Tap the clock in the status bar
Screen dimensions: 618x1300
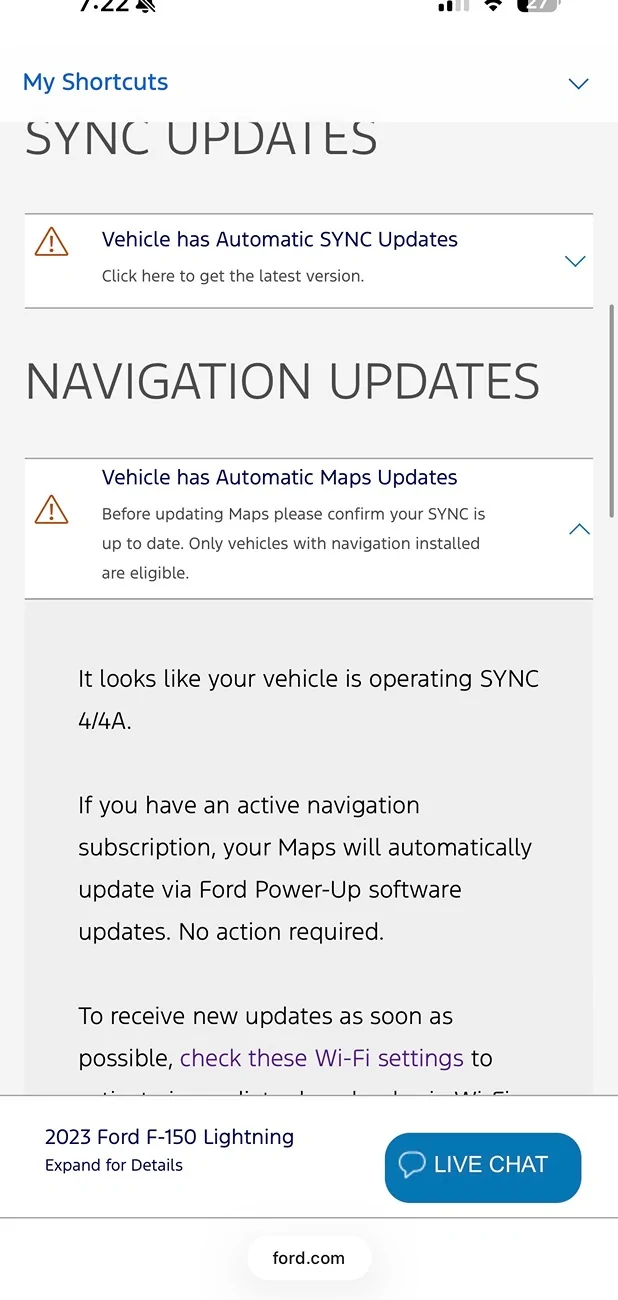click(100, 6)
